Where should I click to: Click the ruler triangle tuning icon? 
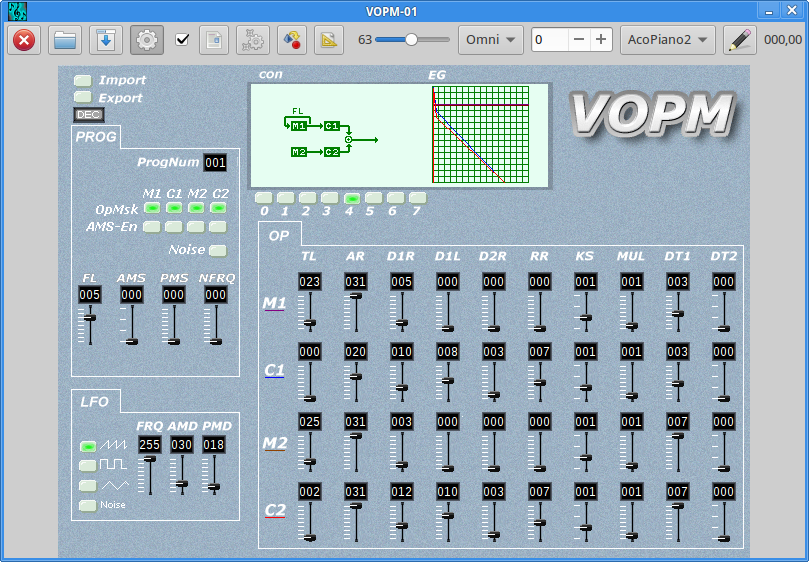click(329, 40)
